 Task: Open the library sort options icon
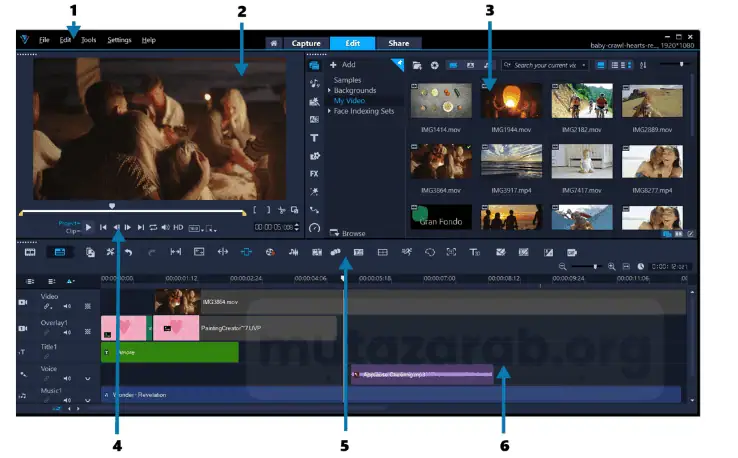click(643, 65)
